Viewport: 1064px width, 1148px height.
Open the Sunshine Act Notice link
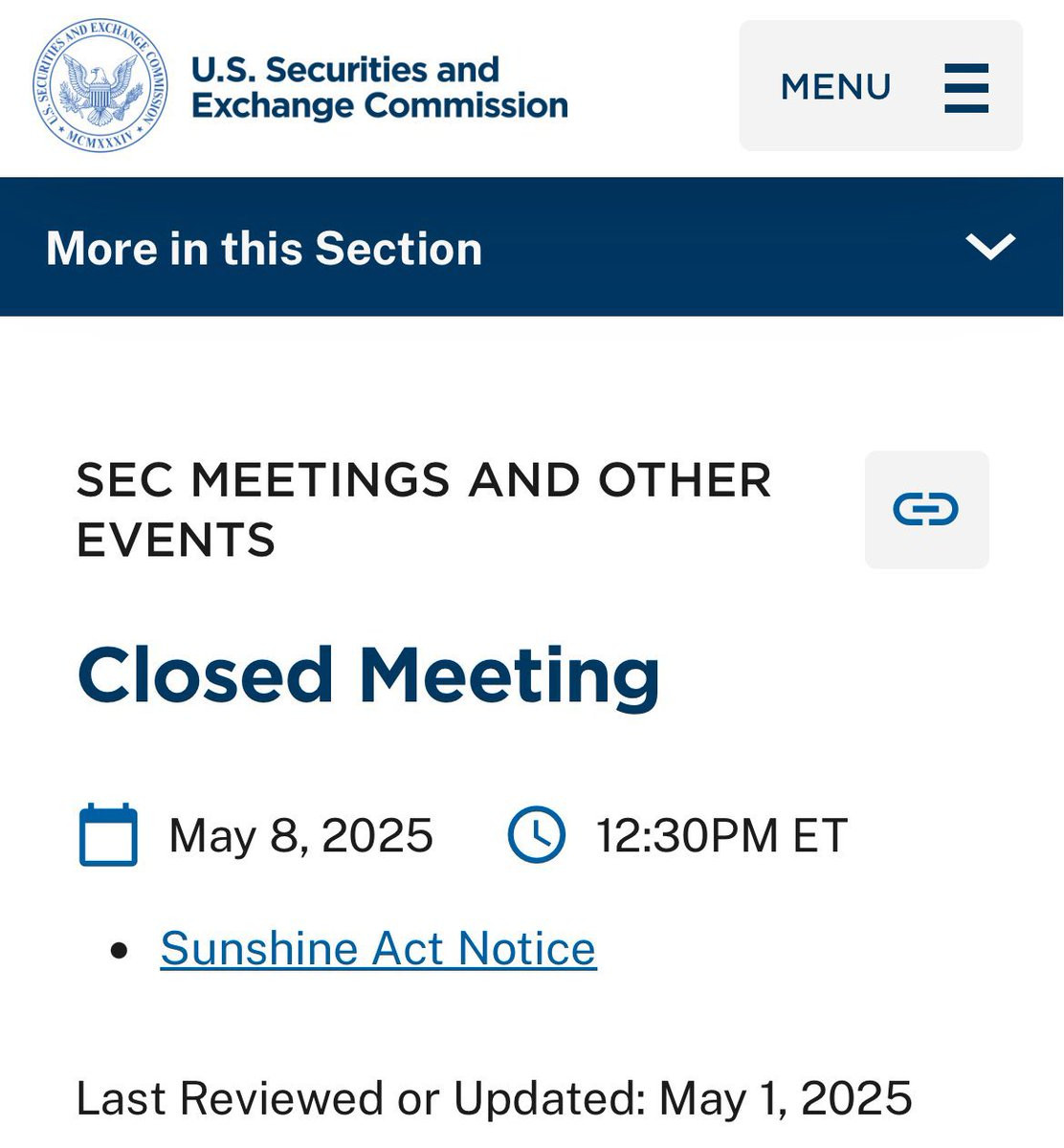click(378, 949)
